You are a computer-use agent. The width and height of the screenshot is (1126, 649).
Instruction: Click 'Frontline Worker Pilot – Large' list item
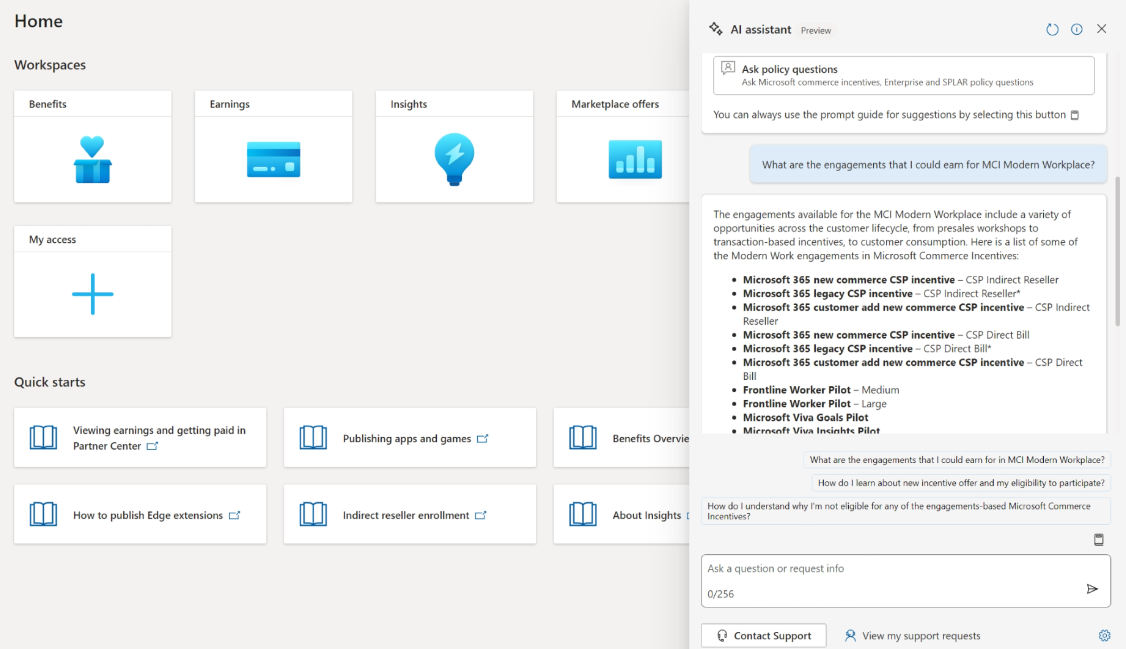(x=814, y=403)
